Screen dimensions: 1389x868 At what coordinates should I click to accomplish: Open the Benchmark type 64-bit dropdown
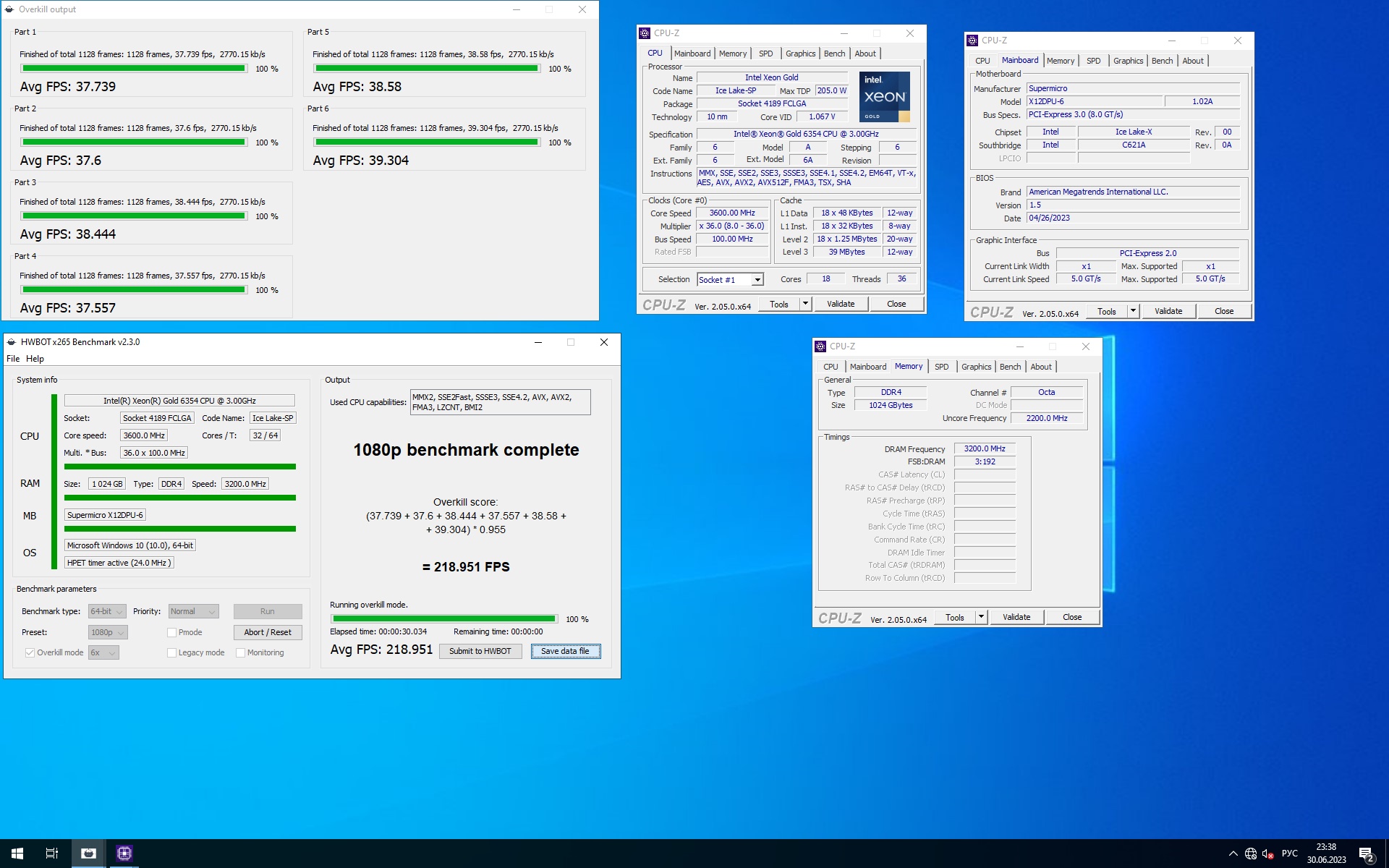(107, 611)
